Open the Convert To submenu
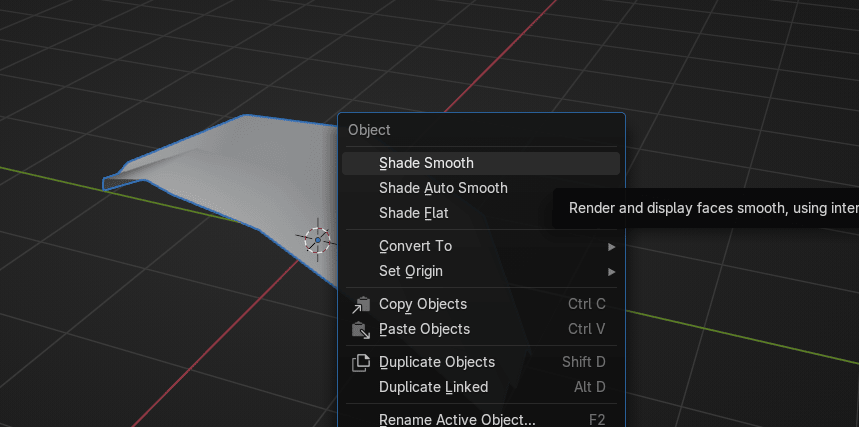Viewport: 859px width, 427px height. point(415,246)
